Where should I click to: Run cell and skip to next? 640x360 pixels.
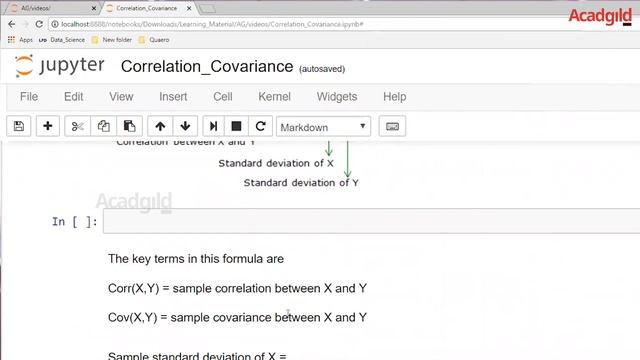point(213,126)
